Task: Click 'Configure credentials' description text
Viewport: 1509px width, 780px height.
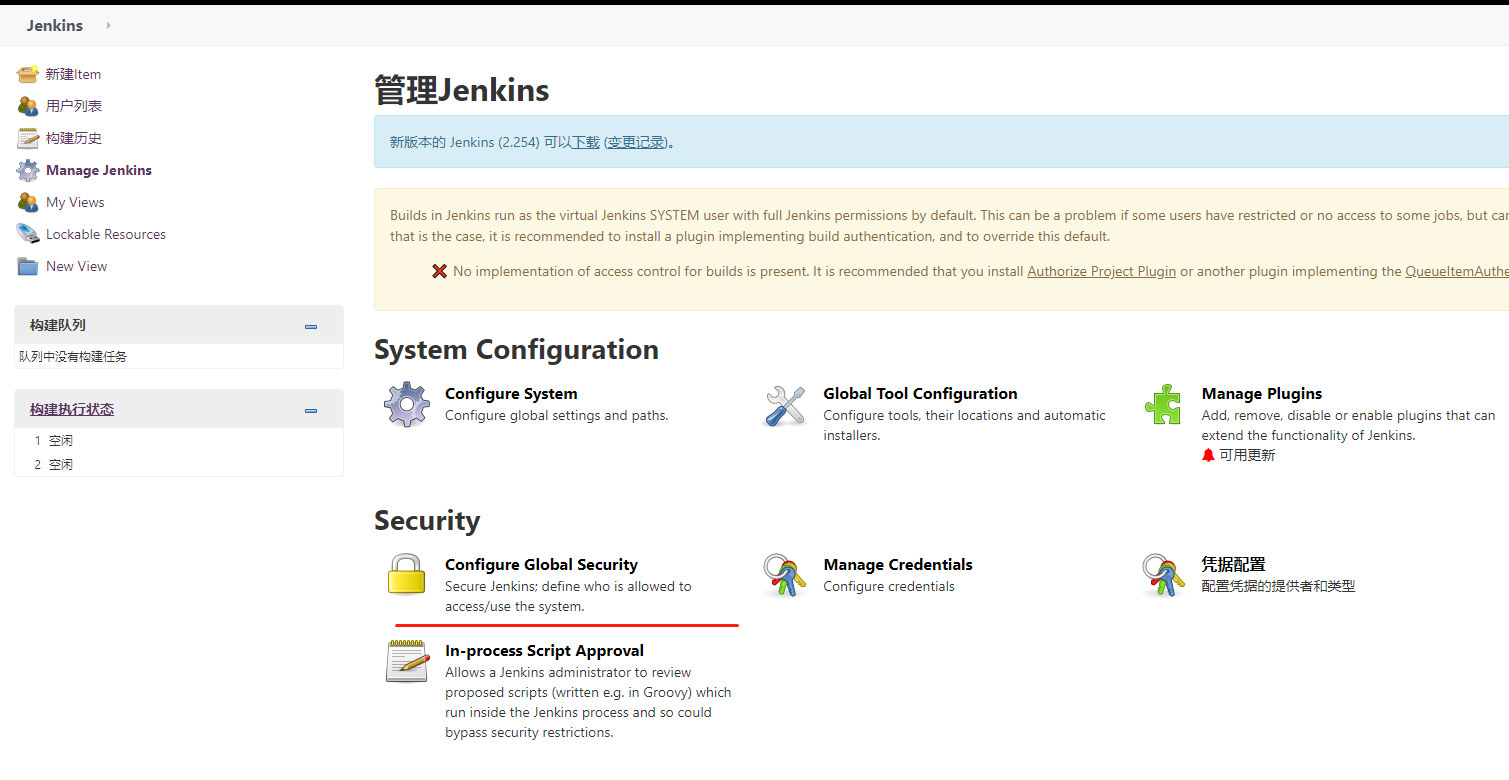Action: [889, 586]
